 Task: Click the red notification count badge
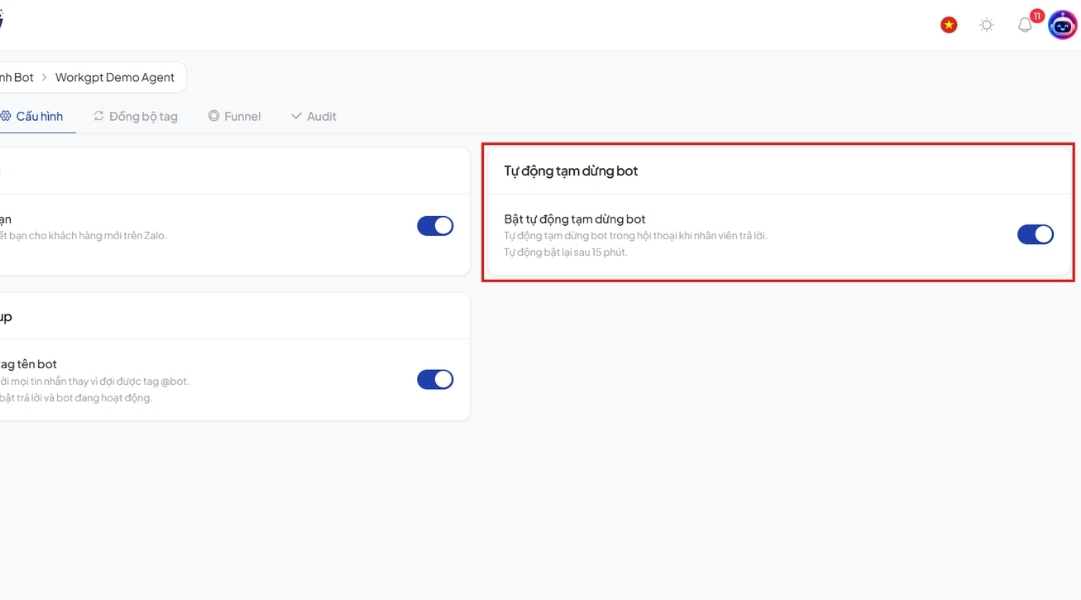1037,16
